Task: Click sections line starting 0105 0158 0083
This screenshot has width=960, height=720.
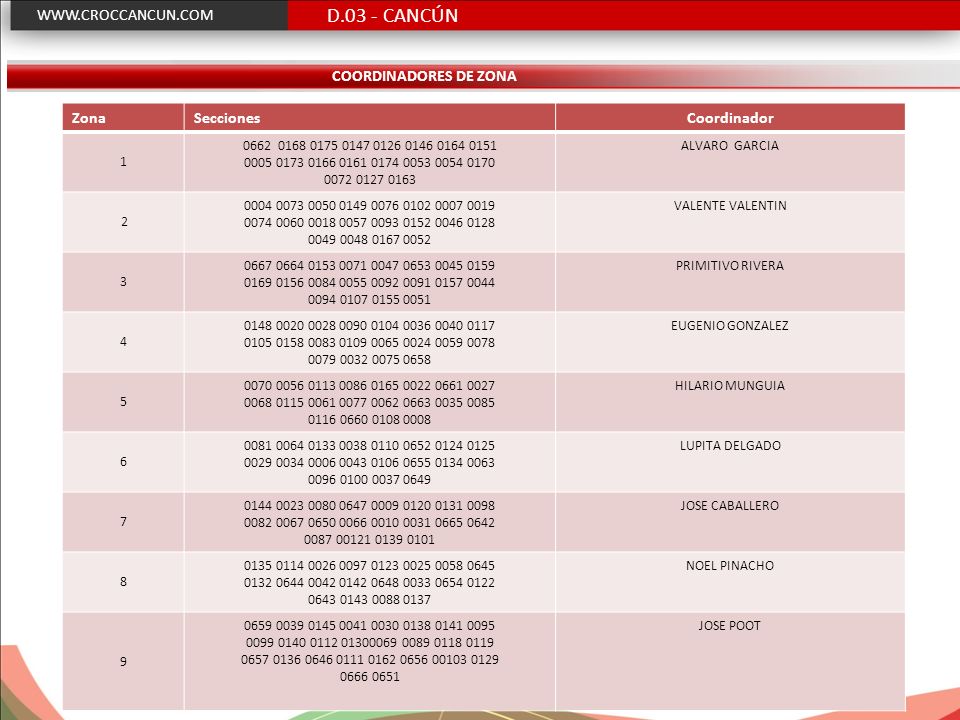Action: click(370, 343)
